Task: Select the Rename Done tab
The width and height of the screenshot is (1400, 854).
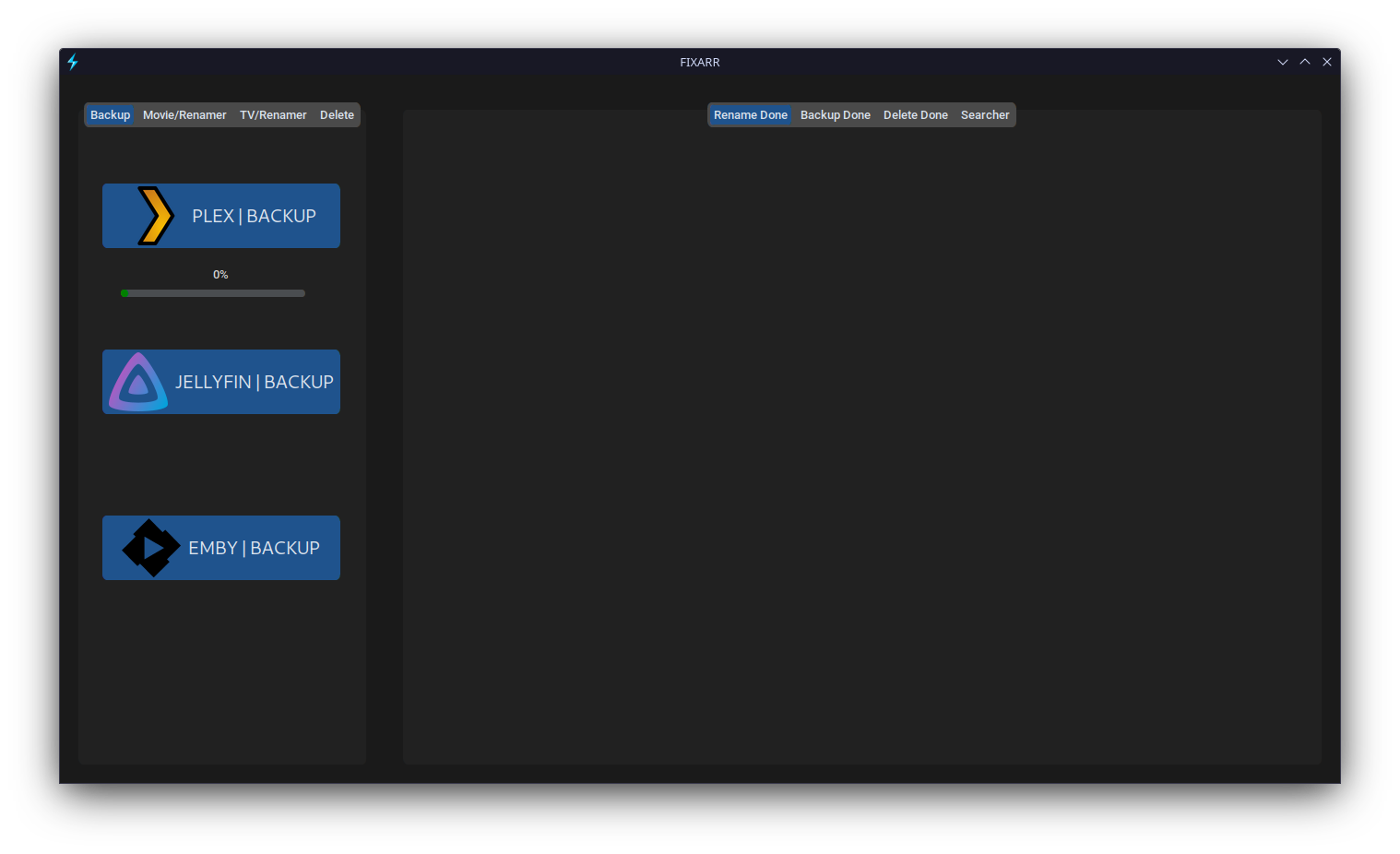Action: pos(751,115)
